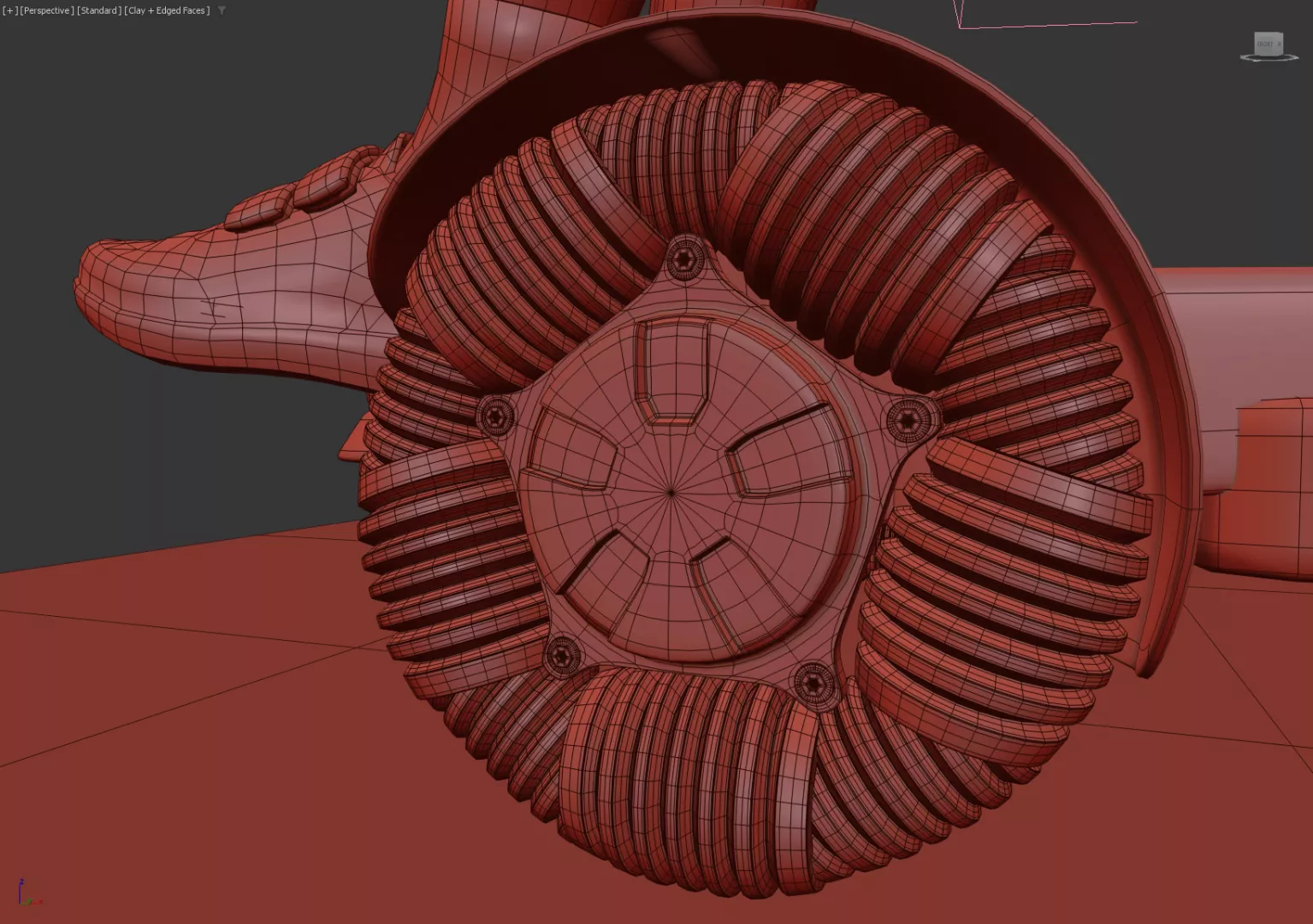Image resolution: width=1313 pixels, height=924 pixels.
Task: Select the bottom-left hex bolt on the hub
Action: [561, 655]
